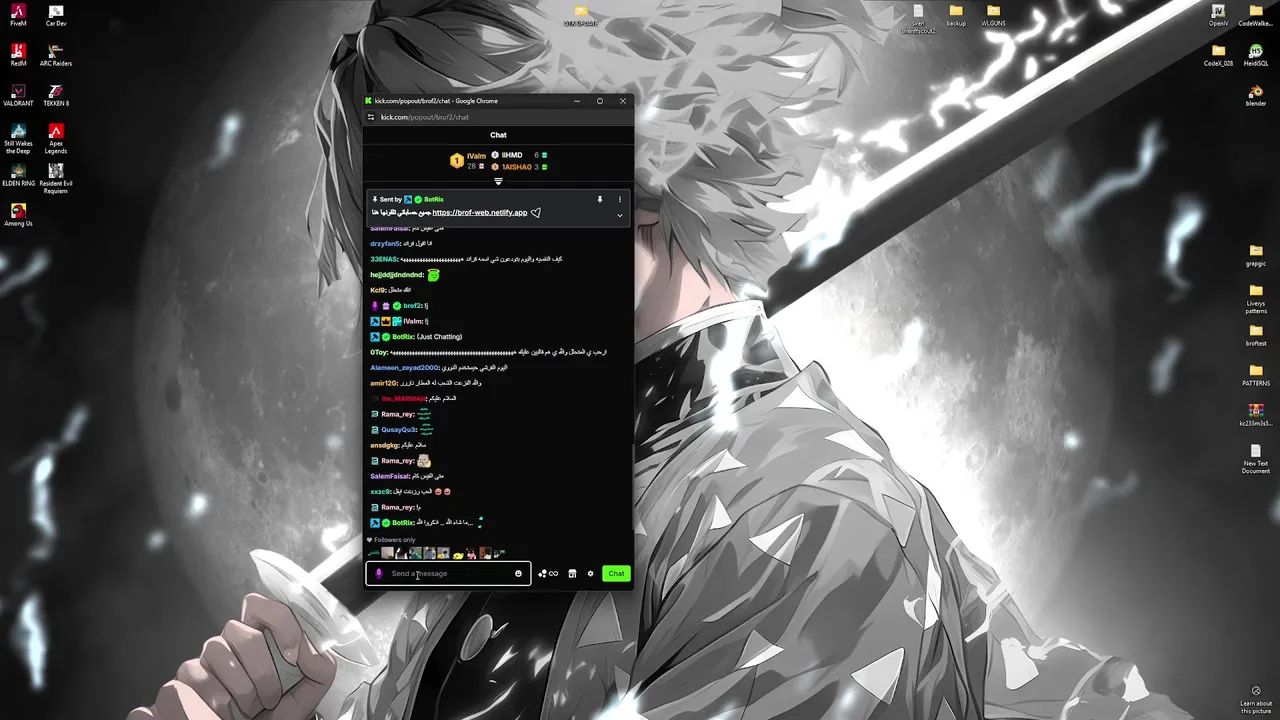Expand the pinned message chevron
This screenshot has width=1280, height=720.
tap(619, 215)
